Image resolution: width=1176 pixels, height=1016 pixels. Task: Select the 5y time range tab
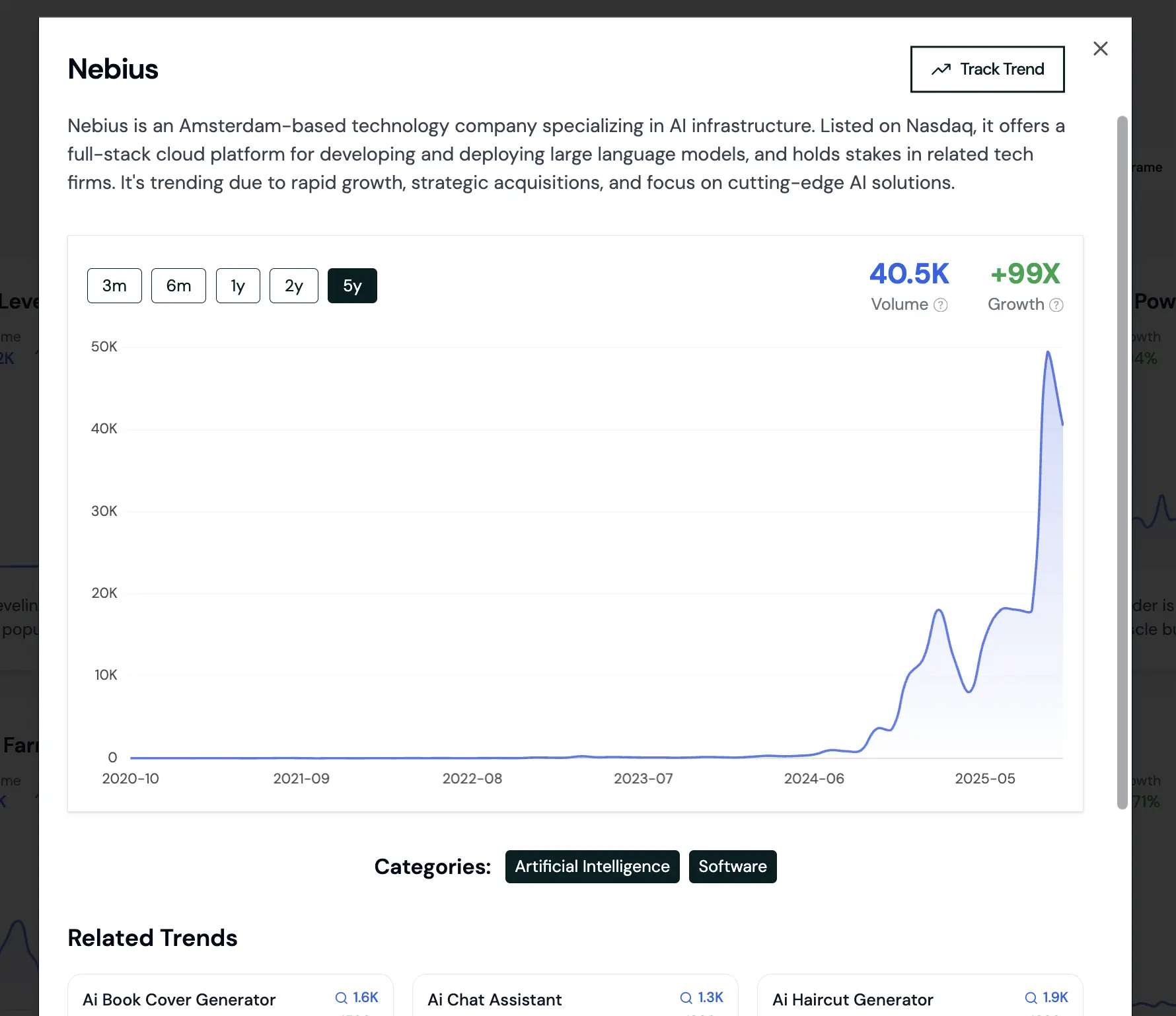point(352,285)
